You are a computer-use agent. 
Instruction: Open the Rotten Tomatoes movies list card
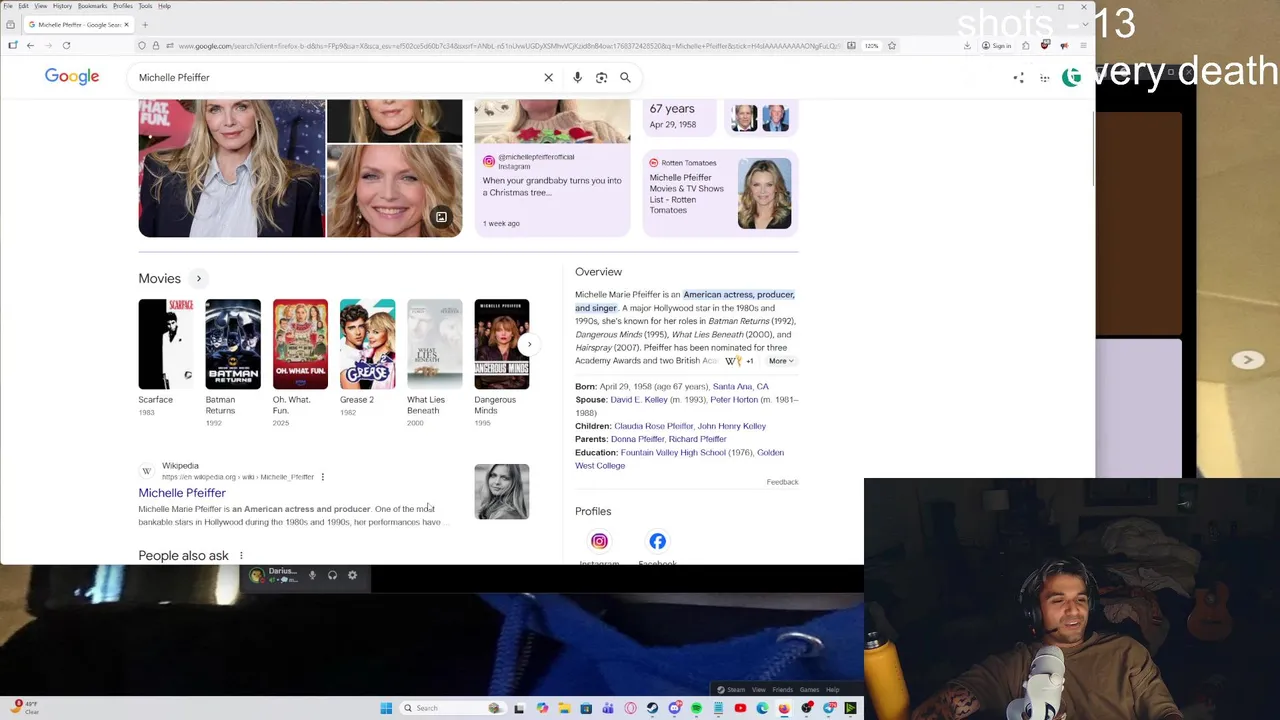click(x=720, y=193)
